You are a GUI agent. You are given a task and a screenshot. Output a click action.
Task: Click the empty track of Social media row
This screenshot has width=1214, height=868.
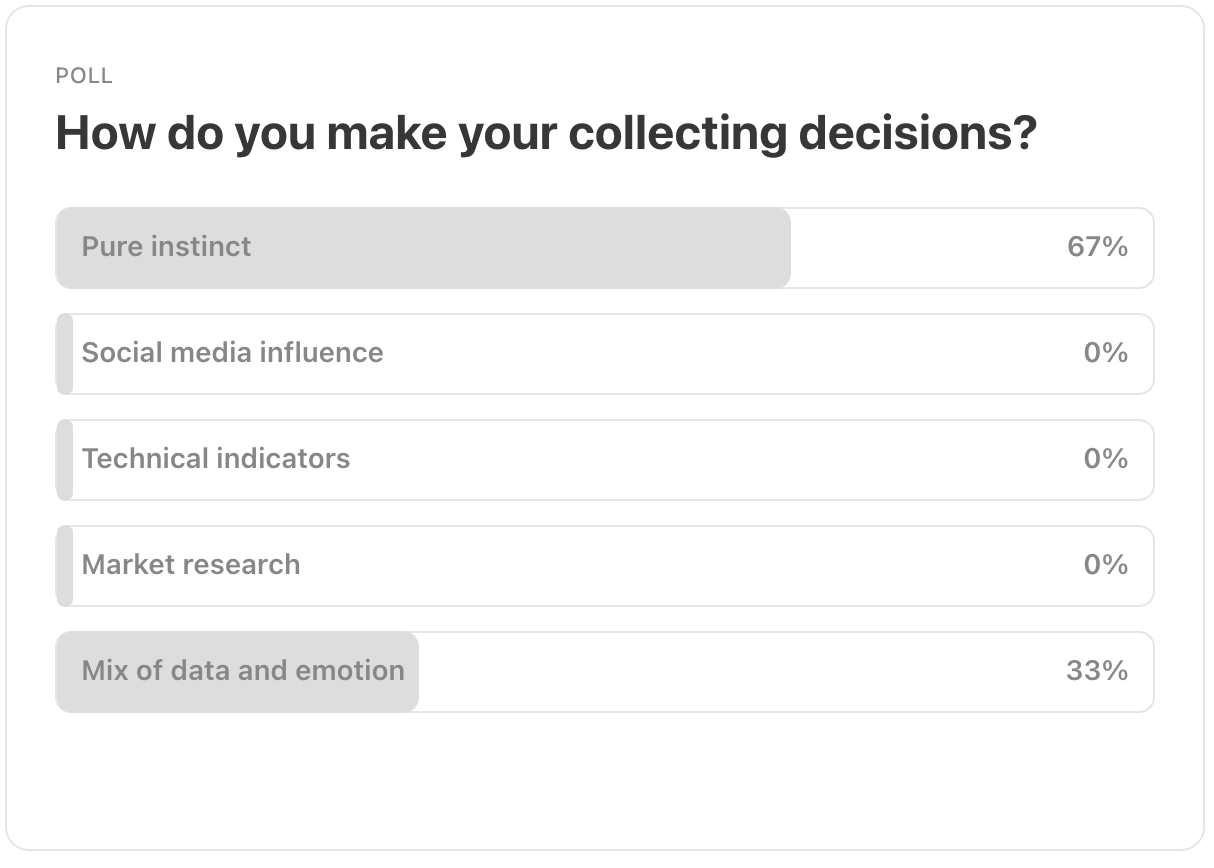[x=700, y=354]
